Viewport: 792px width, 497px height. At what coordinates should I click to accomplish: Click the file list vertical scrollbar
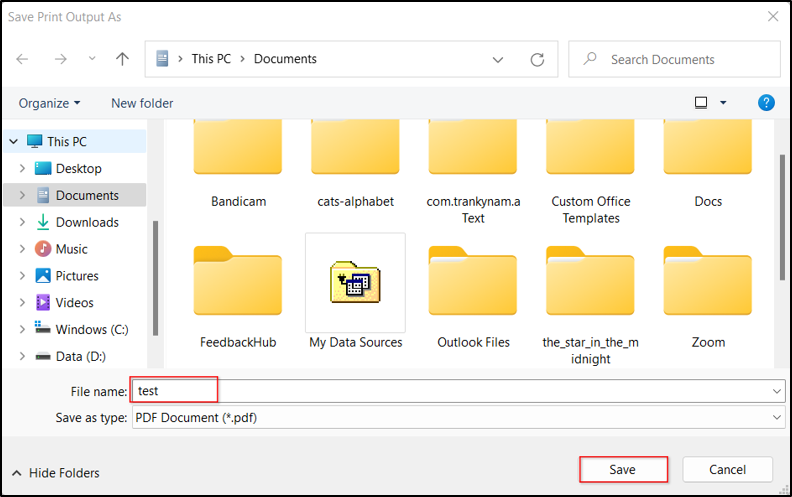click(782, 217)
